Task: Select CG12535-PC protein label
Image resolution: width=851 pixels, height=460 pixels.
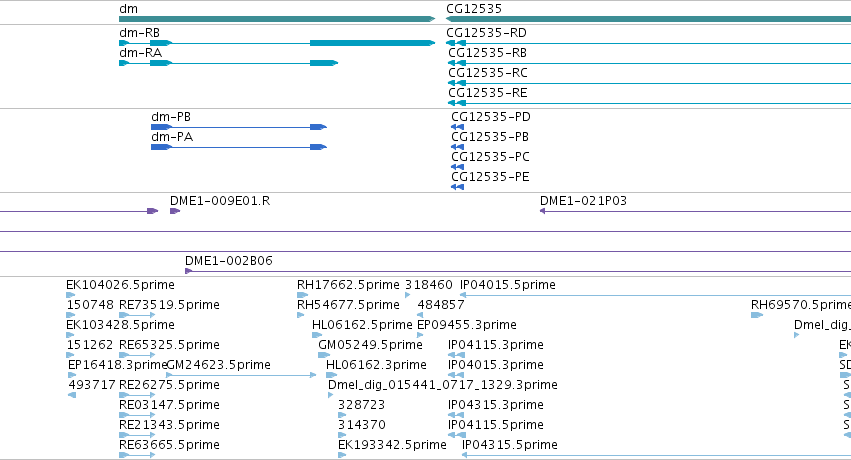Action: 491,157
